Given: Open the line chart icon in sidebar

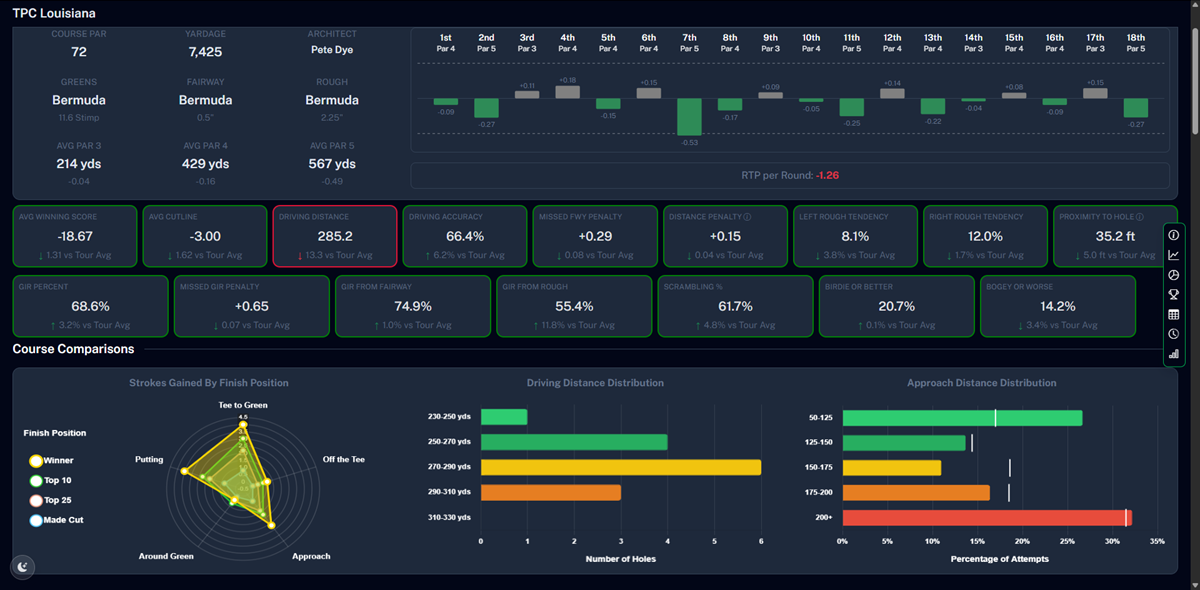Looking at the screenshot, I should pyautogui.click(x=1173, y=255).
